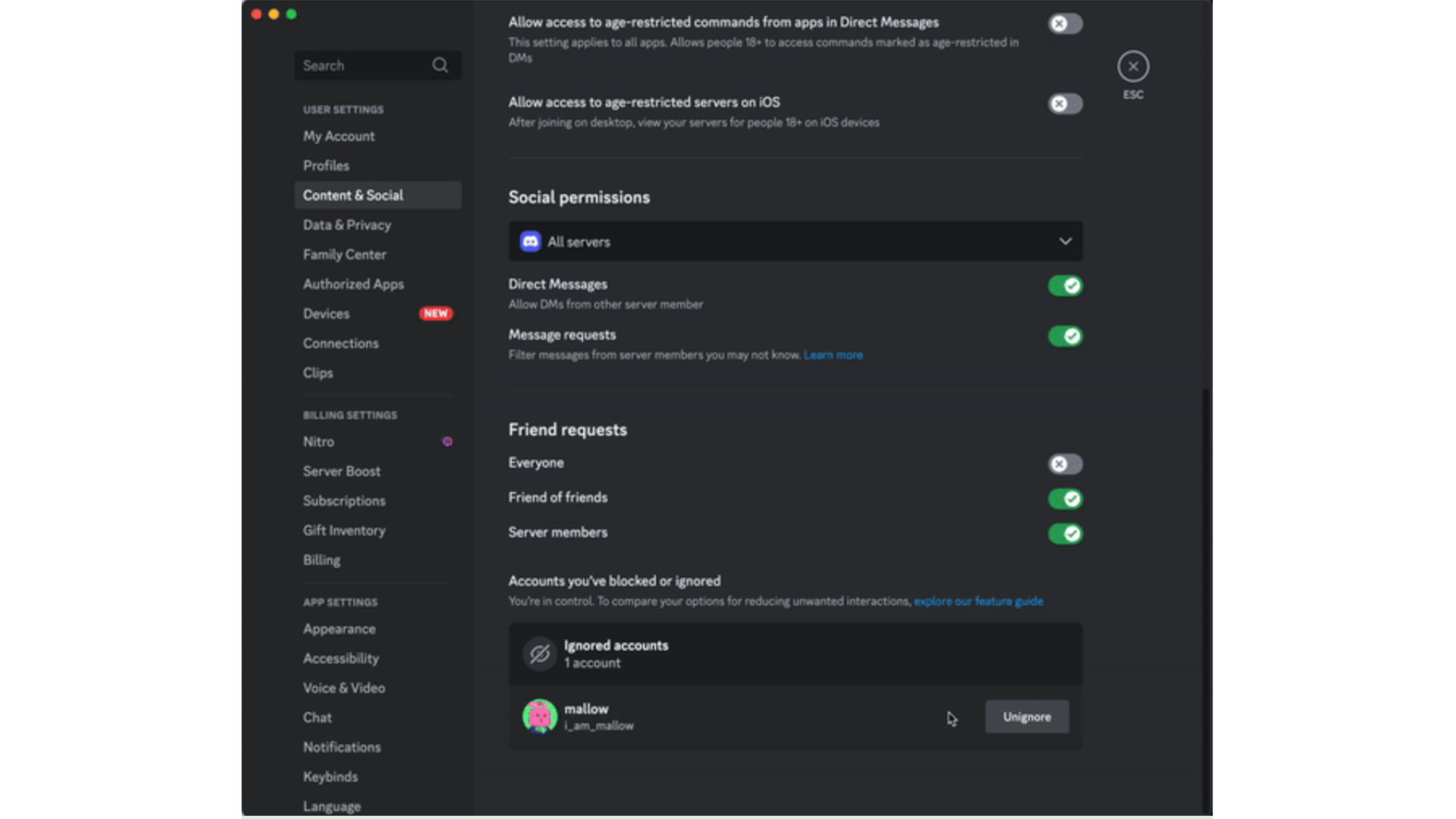
Task: Toggle age-restricted servers on iOS switch
Action: pyautogui.click(x=1065, y=104)
